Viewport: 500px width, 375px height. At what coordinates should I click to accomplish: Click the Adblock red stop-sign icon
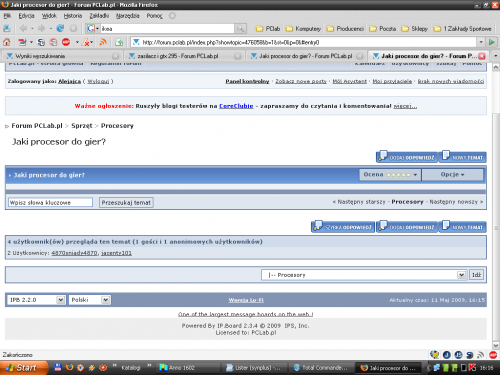(66, 42)
